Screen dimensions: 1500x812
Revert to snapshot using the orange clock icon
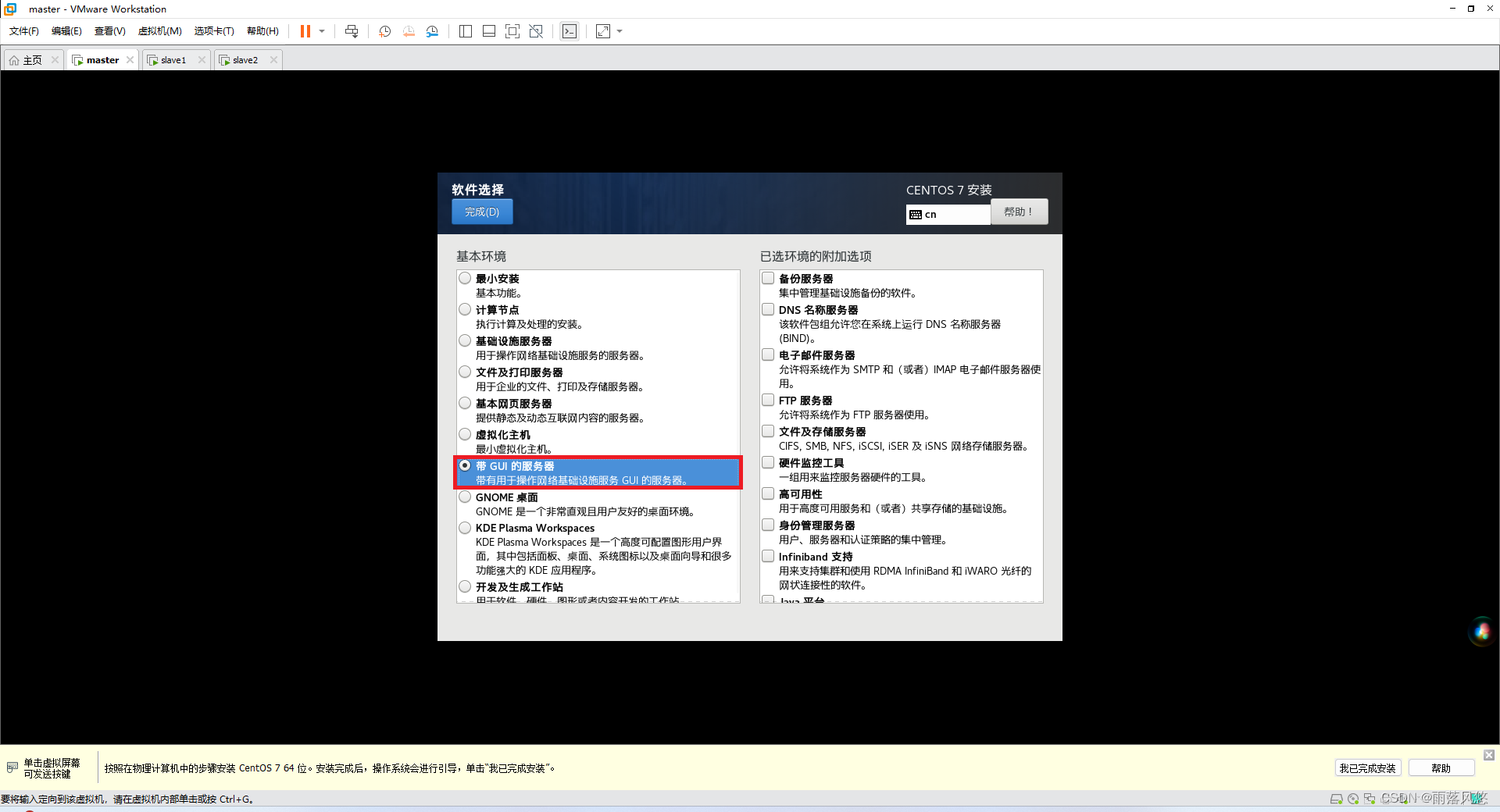coord(409,31)
